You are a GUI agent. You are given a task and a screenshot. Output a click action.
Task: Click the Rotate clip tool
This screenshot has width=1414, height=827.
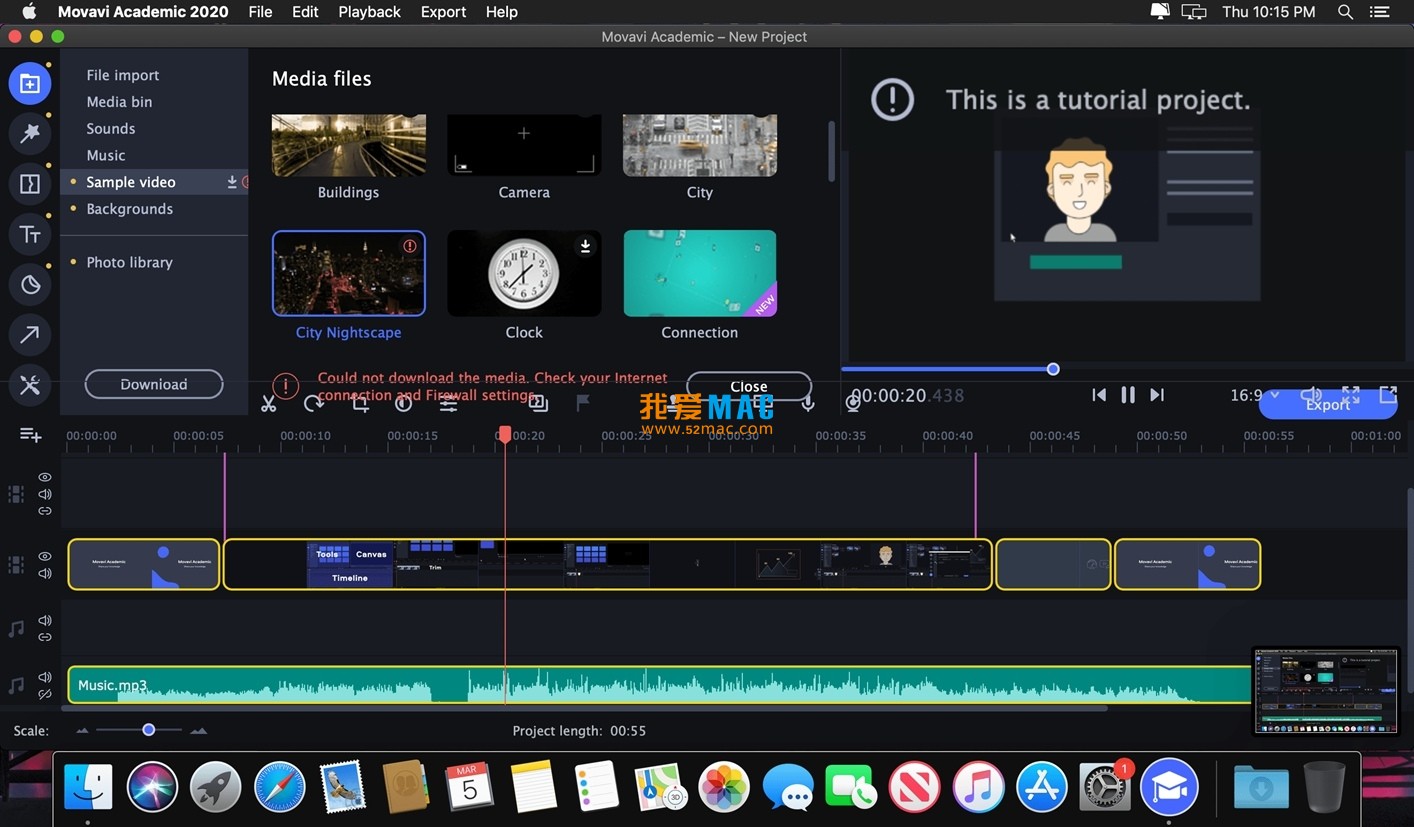pyautogui.click(x=314, y=403)
